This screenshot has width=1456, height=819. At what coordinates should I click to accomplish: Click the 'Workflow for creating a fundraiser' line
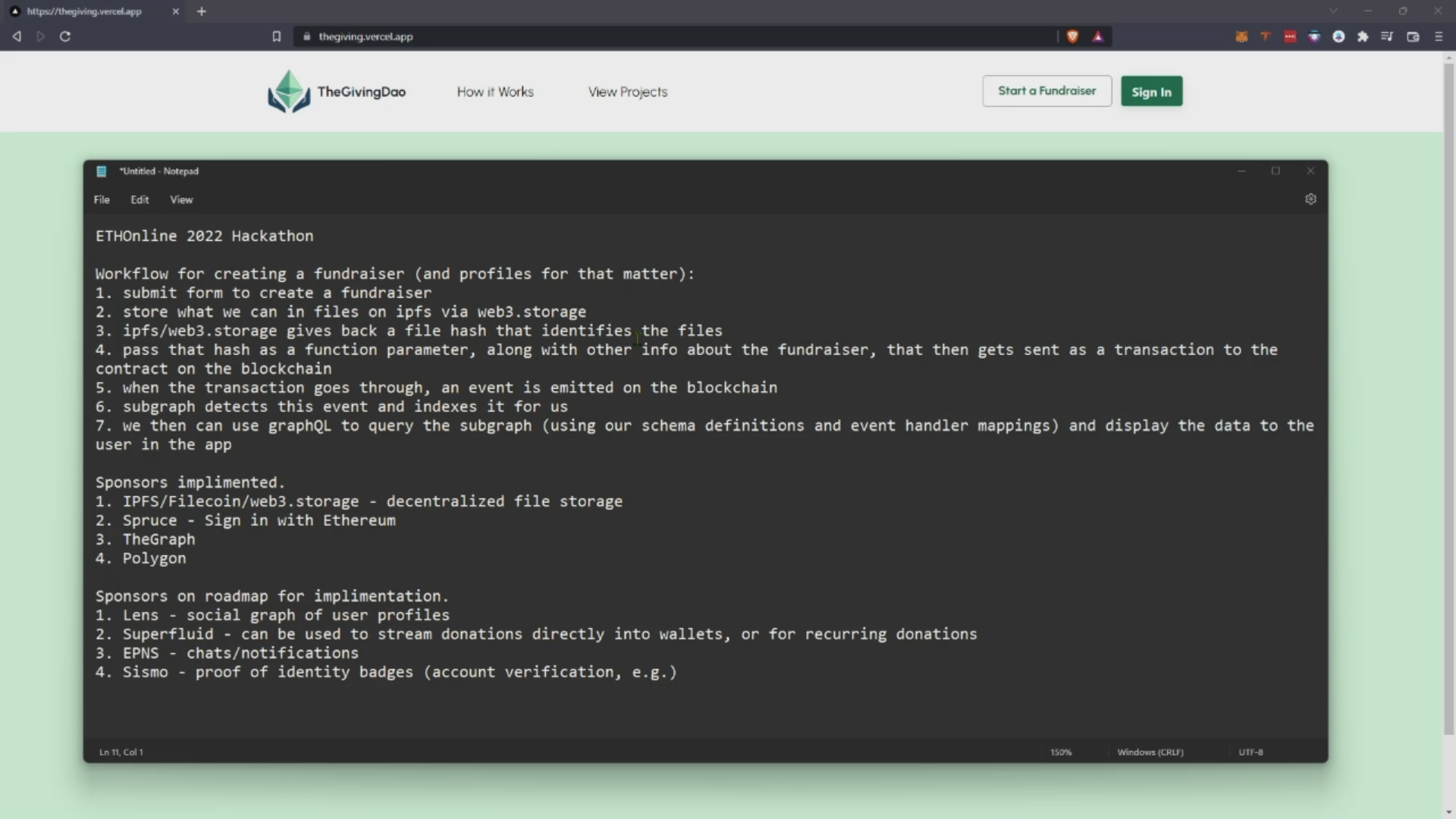click(395, 274)
